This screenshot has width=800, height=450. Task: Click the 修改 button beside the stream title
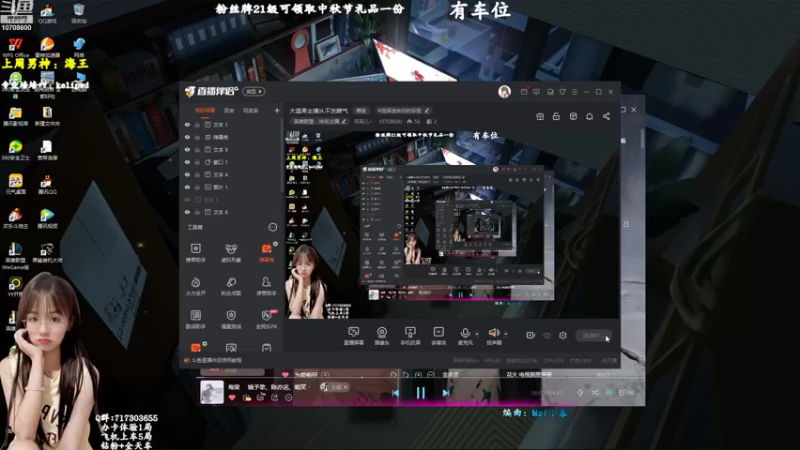pos(361,111)
